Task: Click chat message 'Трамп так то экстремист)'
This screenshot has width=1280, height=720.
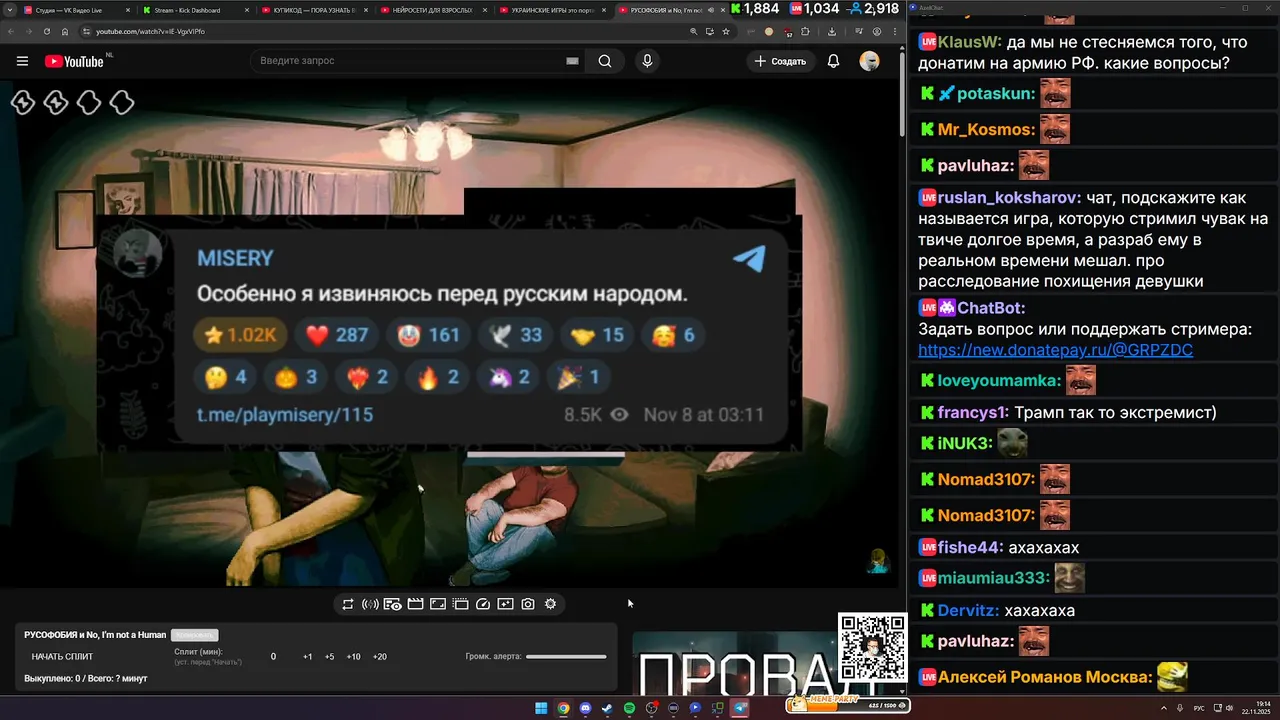Action: 1115,412
